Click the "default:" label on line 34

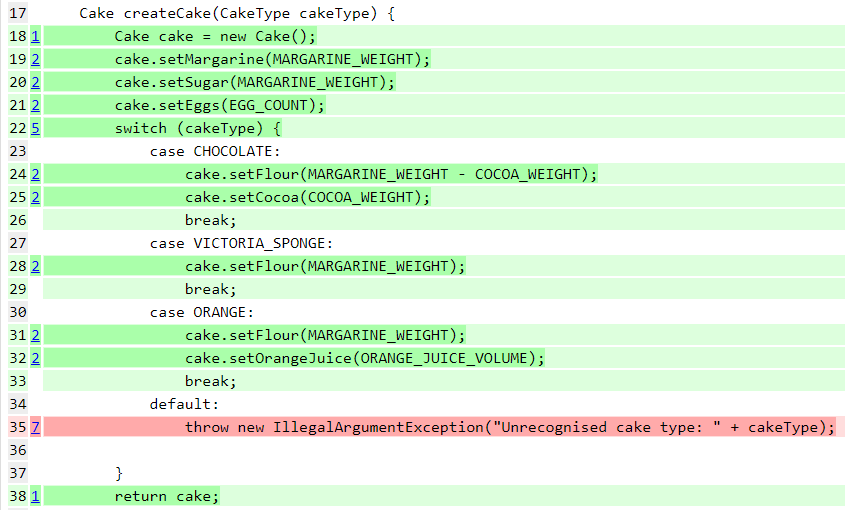[184, 404]
